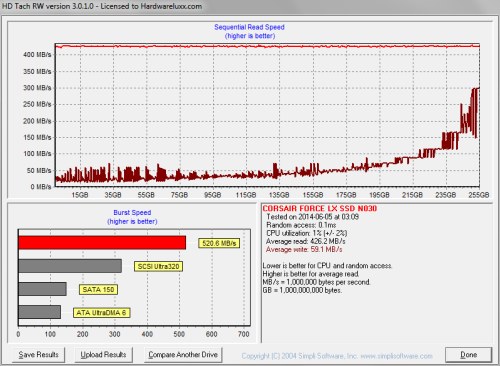Click the Lower is better for CPU note
Image resolution: width=500 pixels, height=366 pixels.
point(327,266)
